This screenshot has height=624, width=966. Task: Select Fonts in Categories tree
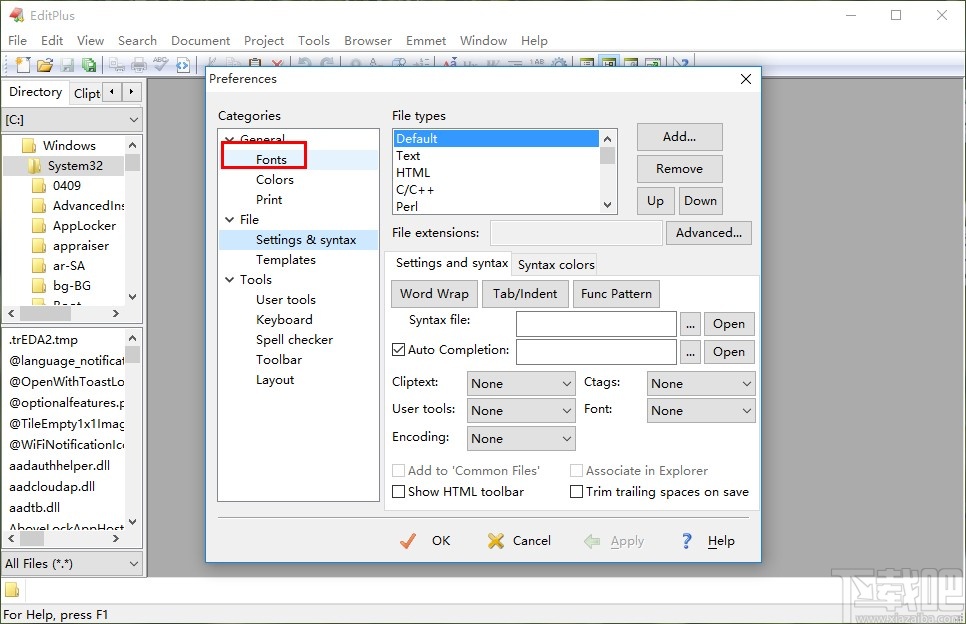pos(272,160)
